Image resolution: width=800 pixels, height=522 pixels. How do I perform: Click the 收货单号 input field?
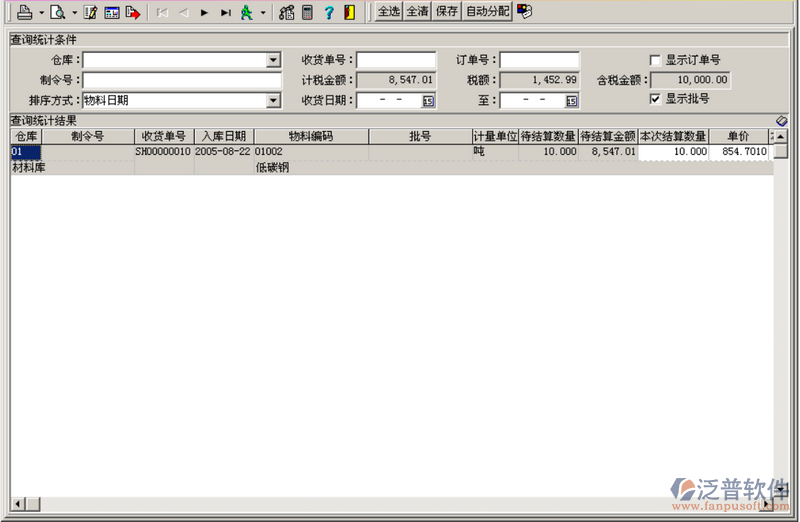[396, 60]
